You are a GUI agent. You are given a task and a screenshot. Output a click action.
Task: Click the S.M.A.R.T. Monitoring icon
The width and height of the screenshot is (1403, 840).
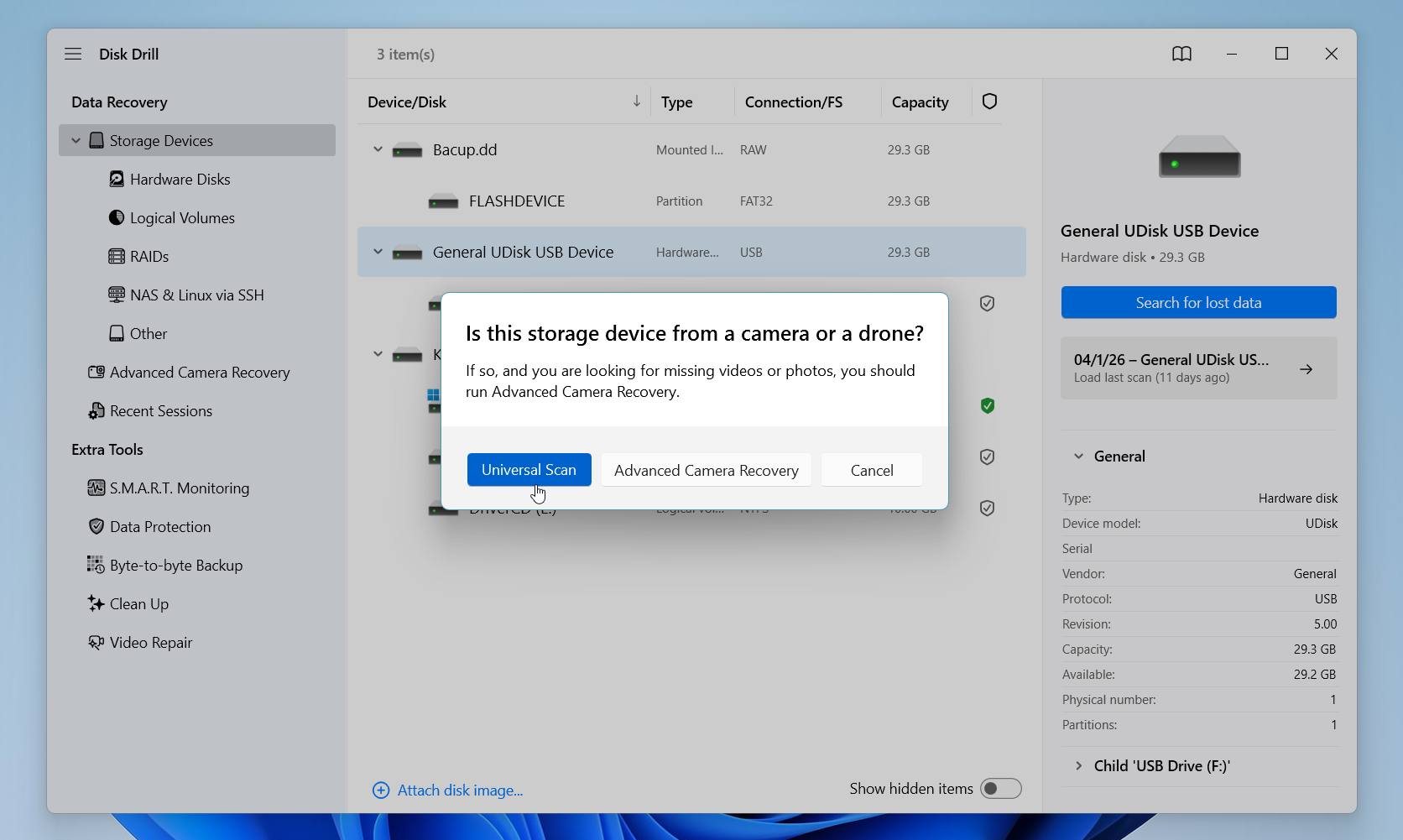click(x=96, y=488)
